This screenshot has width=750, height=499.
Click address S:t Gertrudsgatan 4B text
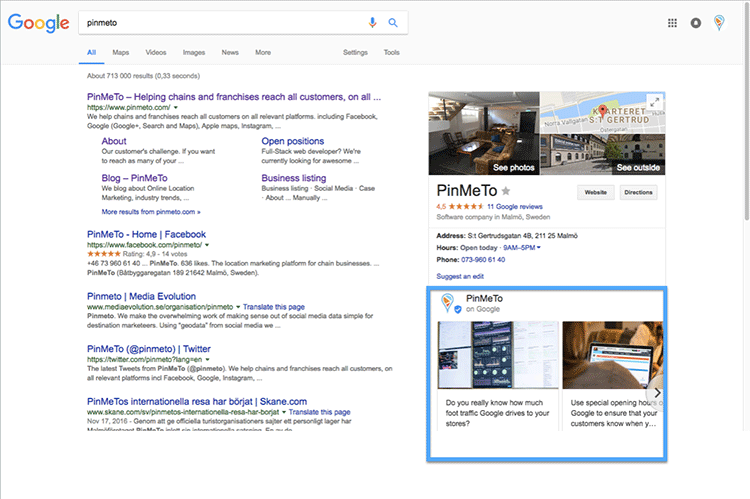pos(522,235)
